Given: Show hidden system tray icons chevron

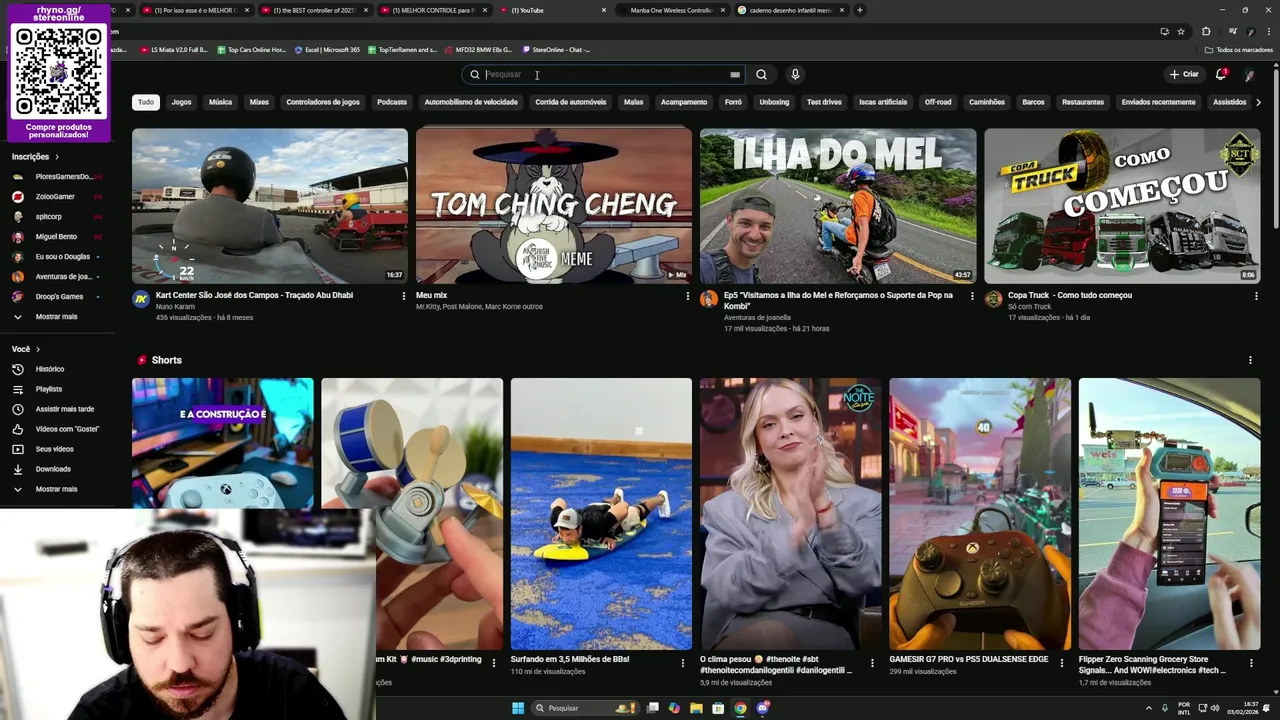Looking at the screenshot, I should point(1148,708).
